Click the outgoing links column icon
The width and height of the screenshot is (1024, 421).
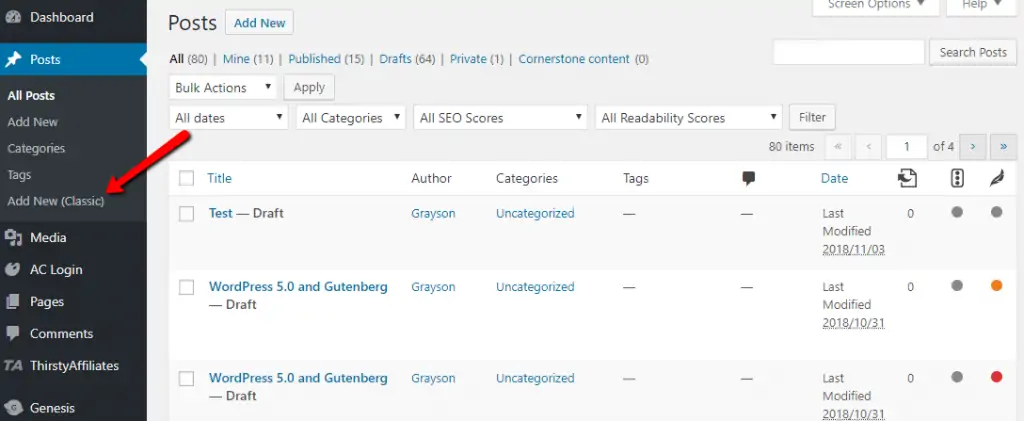click(x=908, y=178)
